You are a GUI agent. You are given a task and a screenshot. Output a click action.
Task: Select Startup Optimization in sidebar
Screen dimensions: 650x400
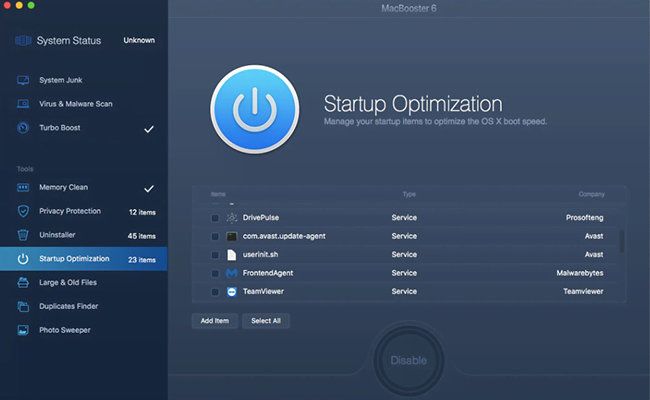click(84, 259)
